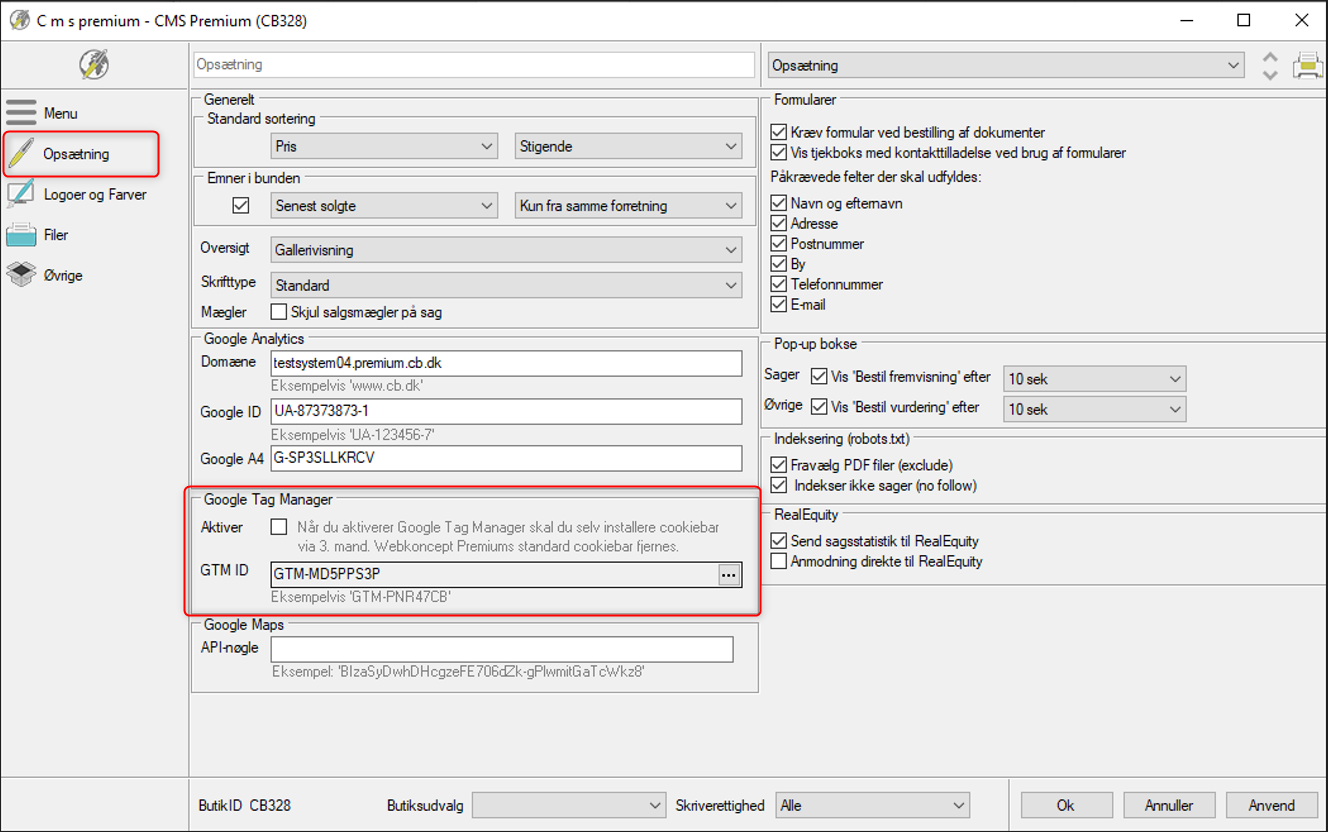Open the Skrifttype Standard dropdown
Viewport: 1328px width, 832px height.
[507, 285]
